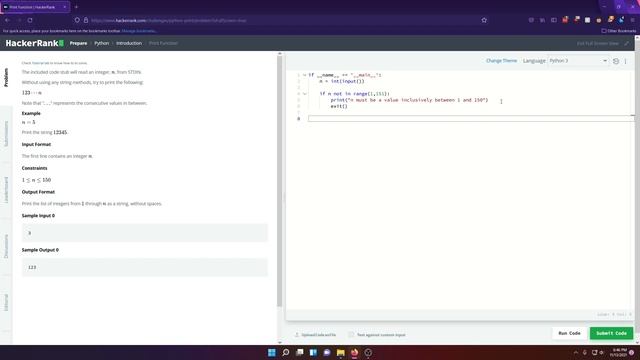Show hidden system tray icons

click(576, 352)
